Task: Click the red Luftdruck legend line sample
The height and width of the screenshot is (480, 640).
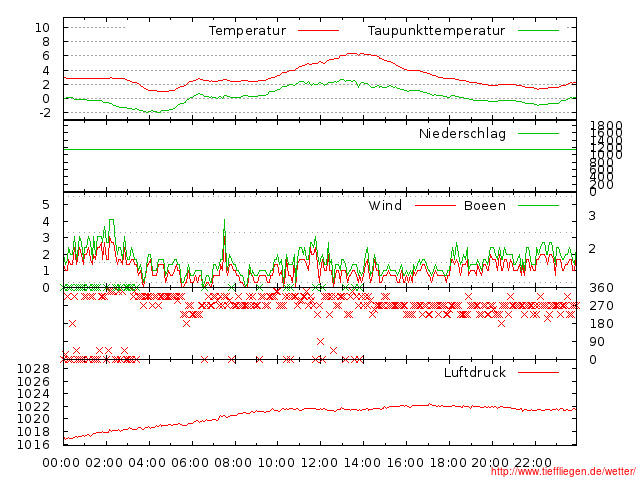Action: [x=538, y=372]
